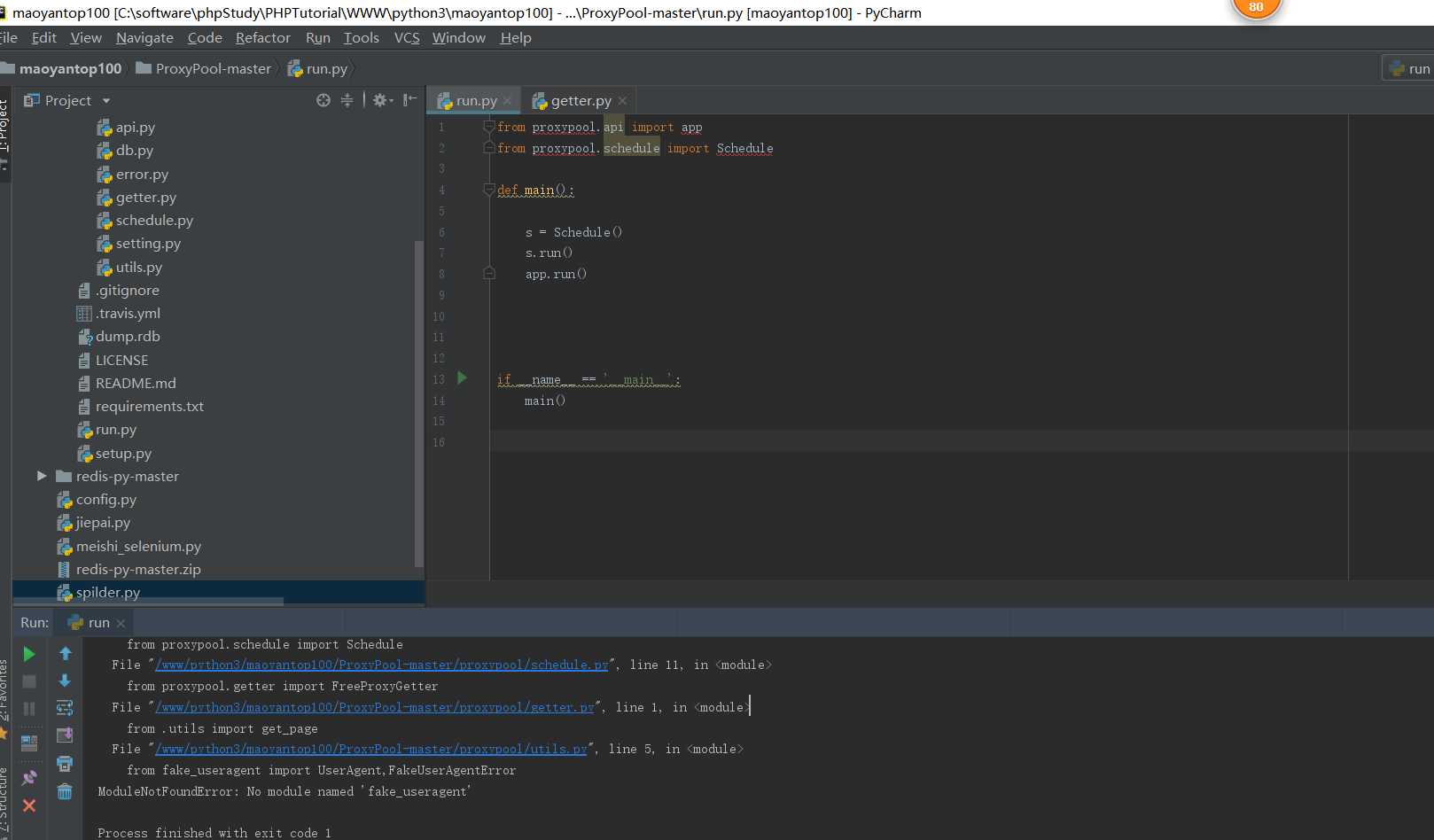Click maoyantop100 breadcrumb in navigation bar
This screenshot has width=1434, height=840.
61,68
